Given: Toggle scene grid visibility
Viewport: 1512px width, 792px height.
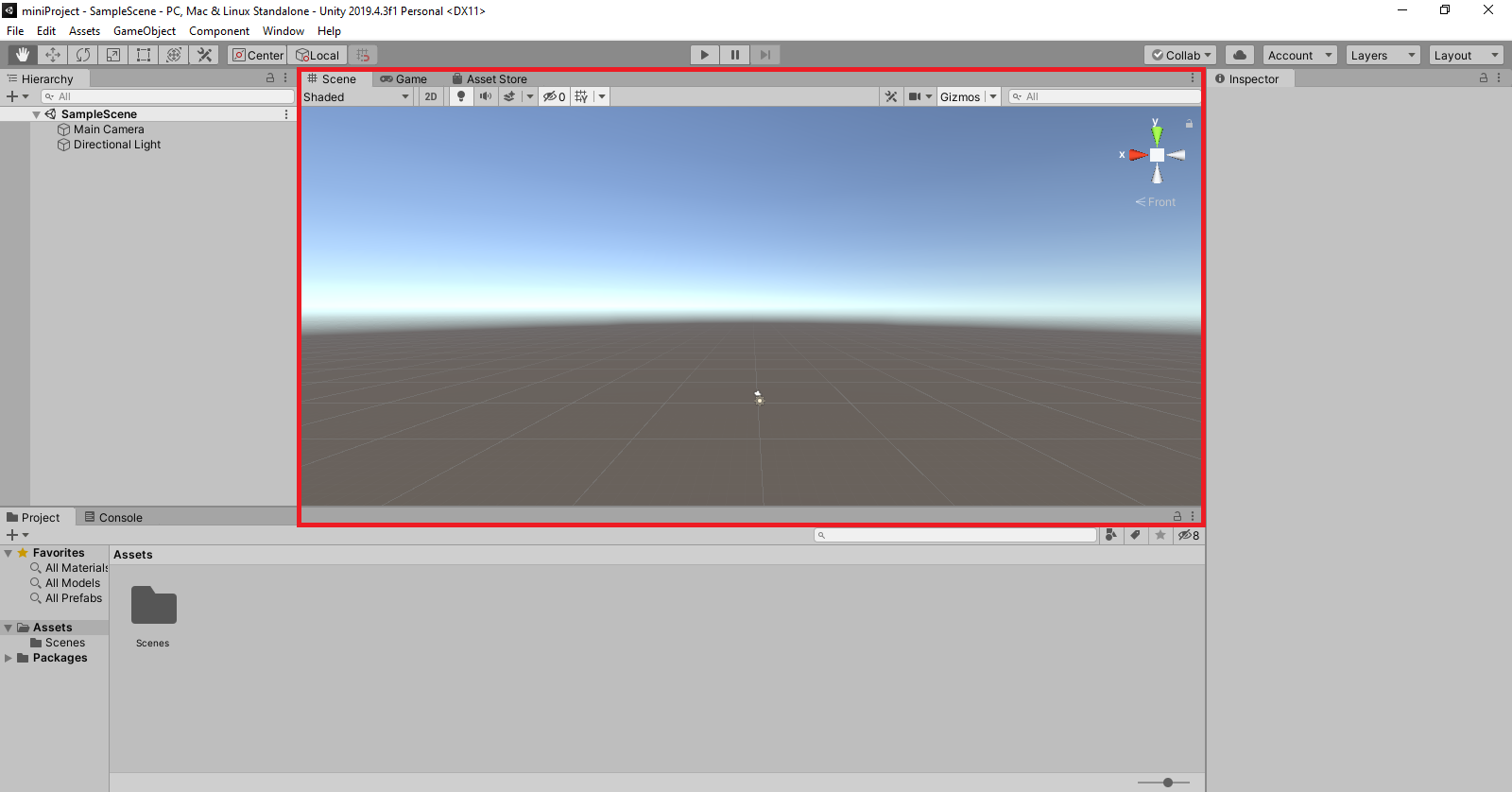Looking at the screenshot, I should [x=581, y=96].
